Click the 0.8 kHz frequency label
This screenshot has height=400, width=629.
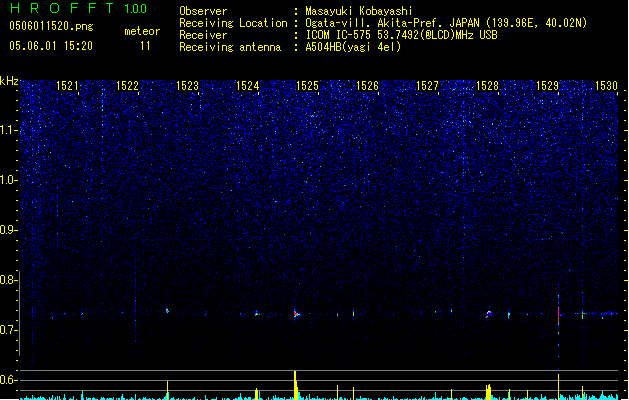(x=8, y=280)
